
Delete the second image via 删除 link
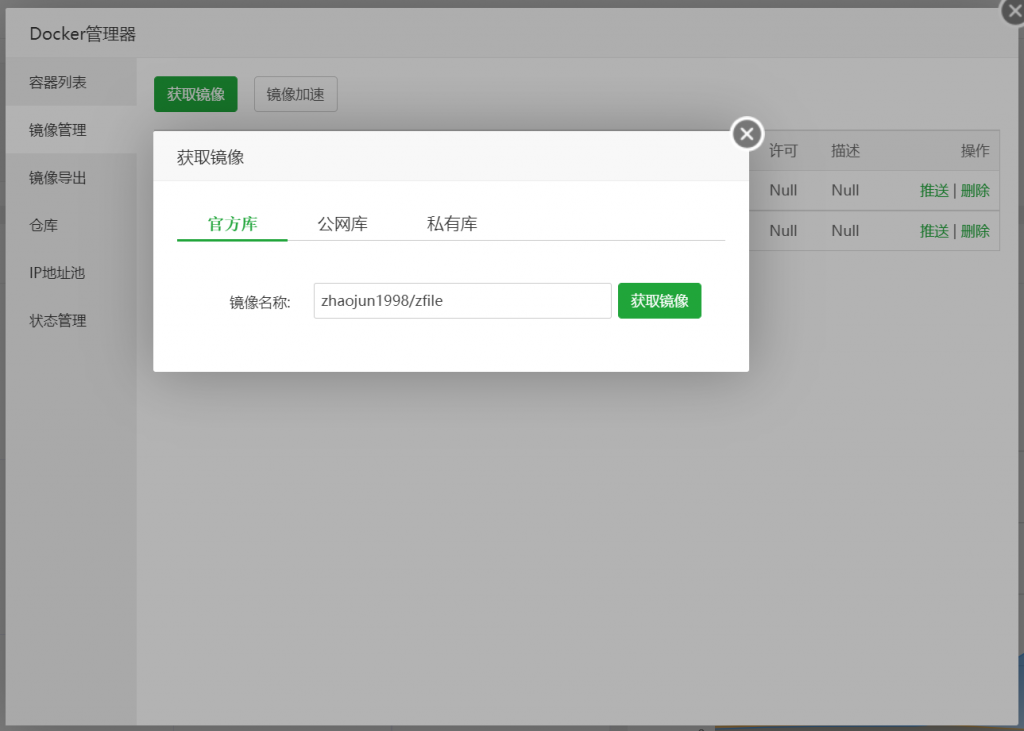975,231
